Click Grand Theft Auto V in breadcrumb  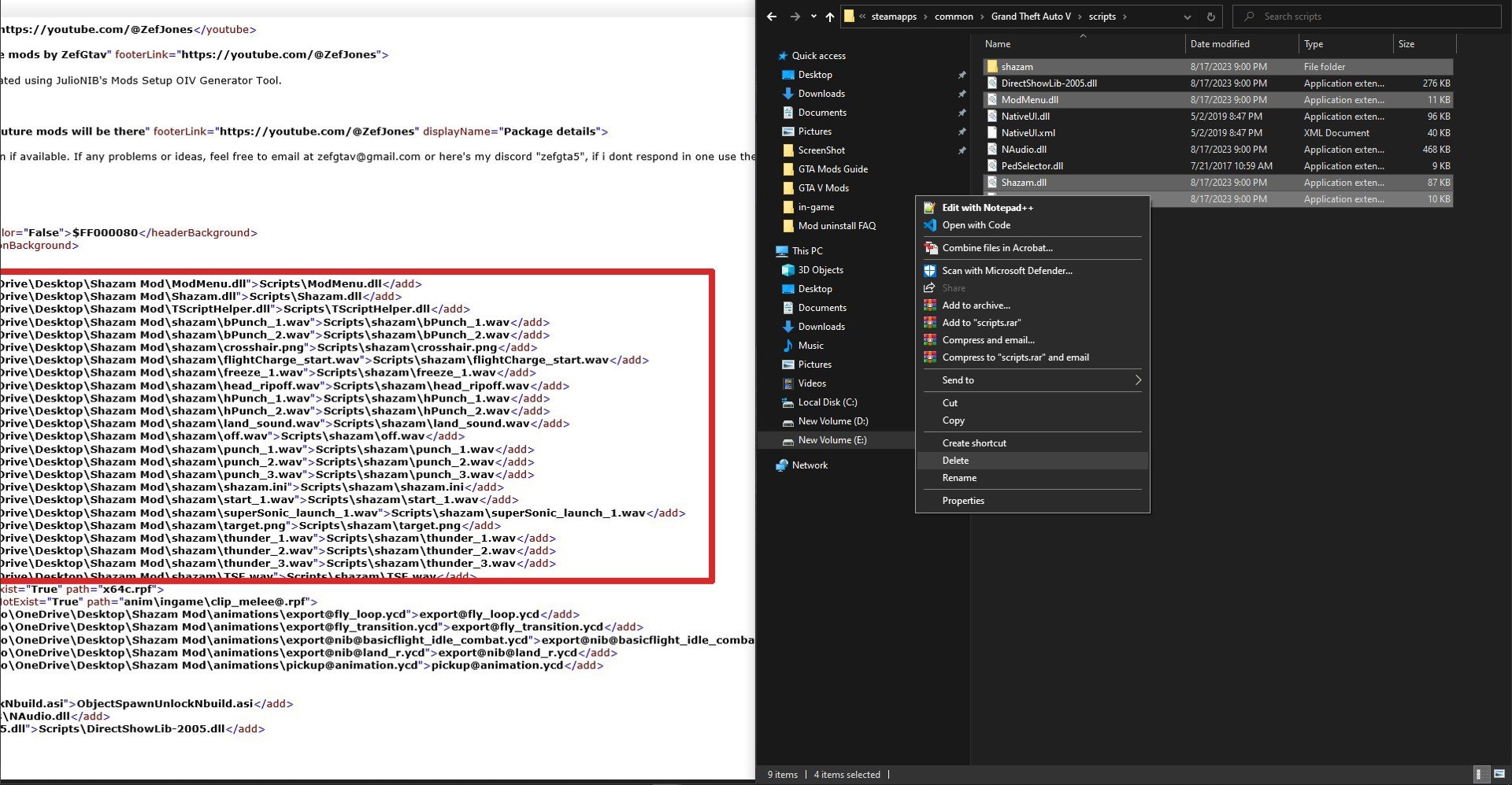(x=1030, y=16)
